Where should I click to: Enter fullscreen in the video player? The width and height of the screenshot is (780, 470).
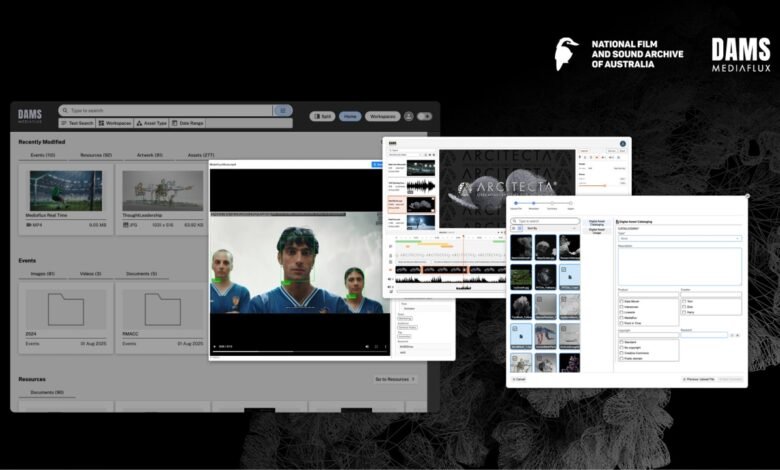[x=377, y=347]
